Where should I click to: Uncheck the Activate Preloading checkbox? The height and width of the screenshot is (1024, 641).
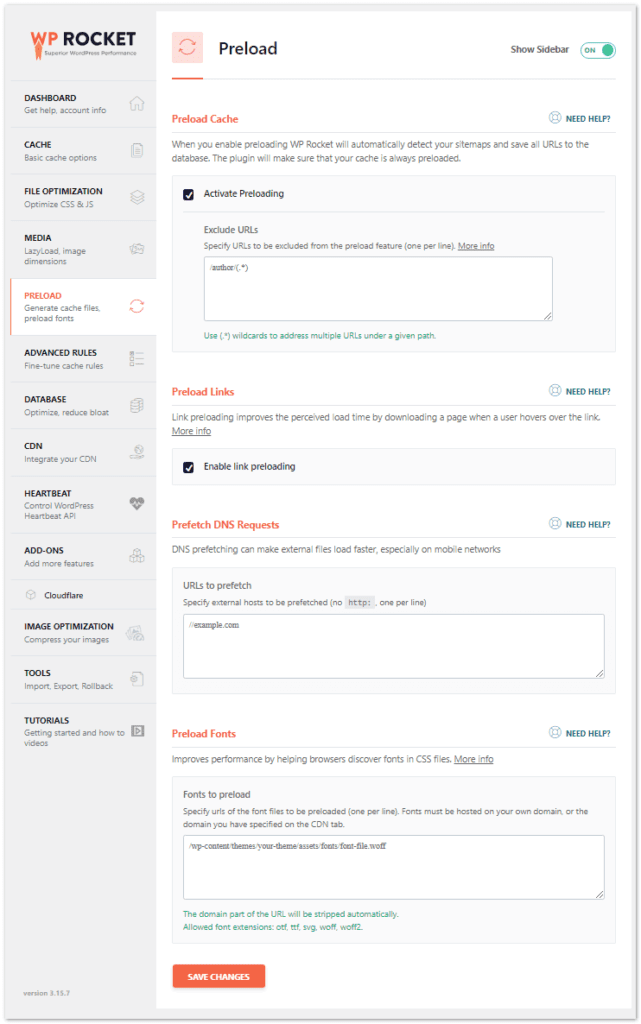click(x=189, y=195)
